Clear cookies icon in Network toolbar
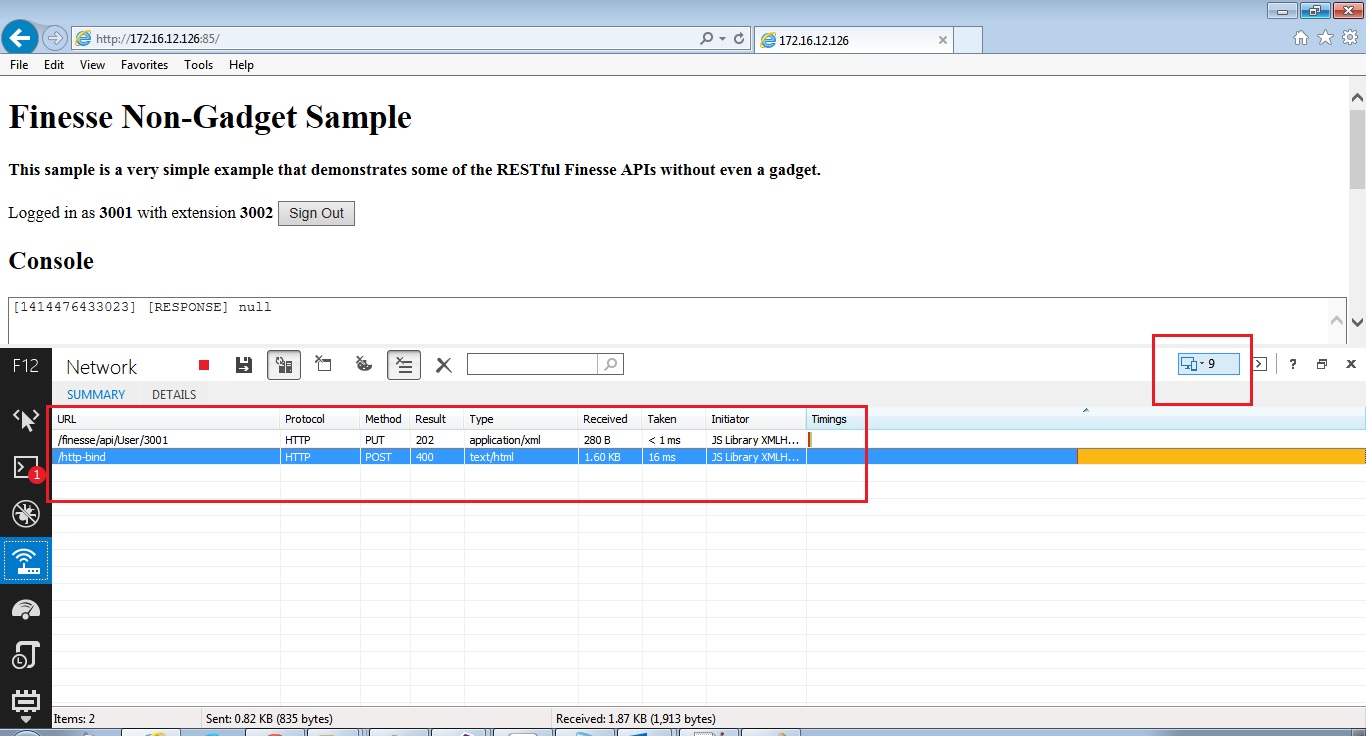The image size is (1366, 736). point(364,364)
